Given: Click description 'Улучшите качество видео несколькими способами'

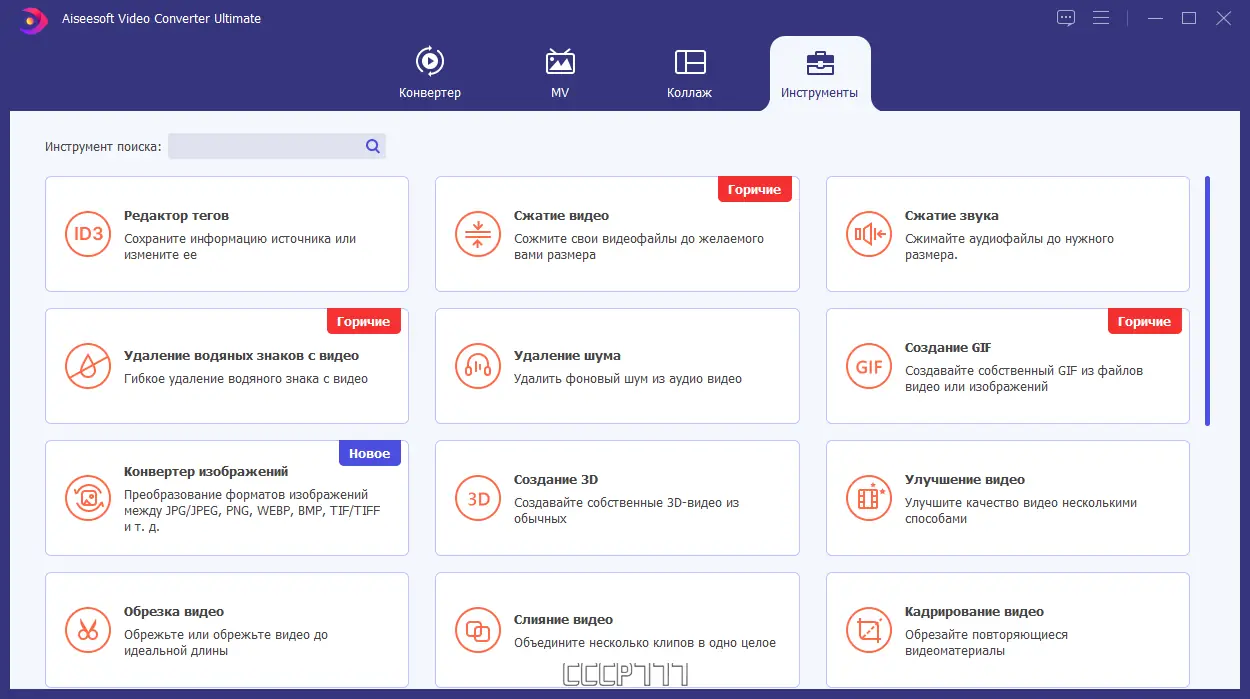Looking at the screenshot, I should click(x=1021, y=511).
